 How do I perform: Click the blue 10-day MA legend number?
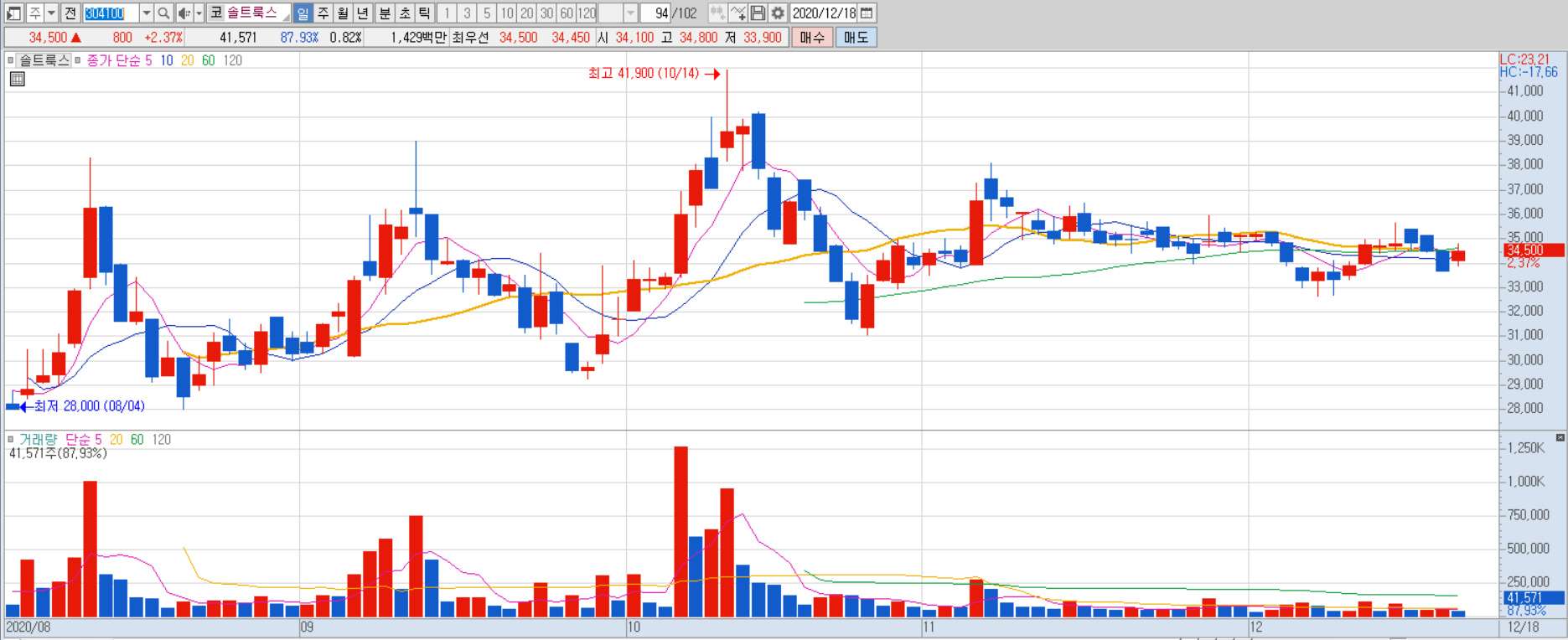[x=167, y=60]
